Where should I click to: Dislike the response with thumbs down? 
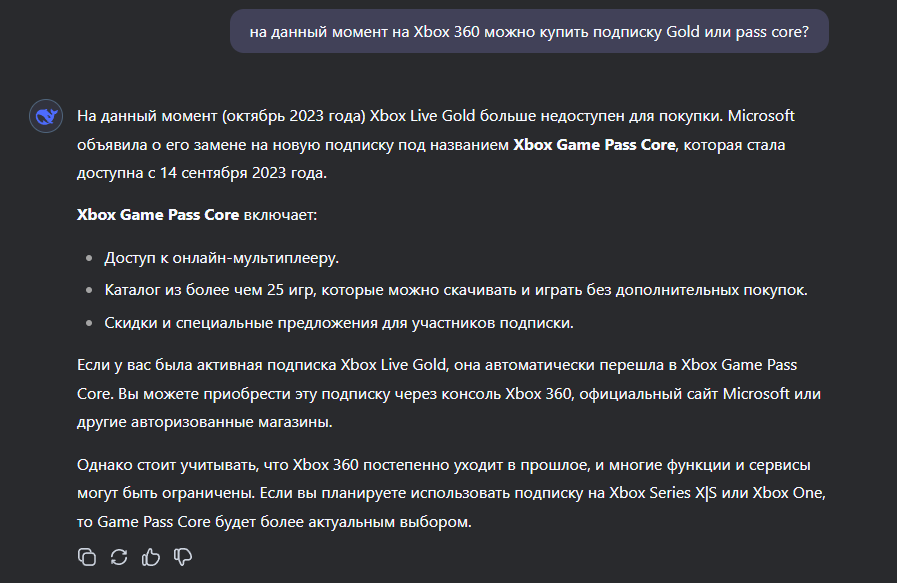pyautogui.click(x=183, y=557)
